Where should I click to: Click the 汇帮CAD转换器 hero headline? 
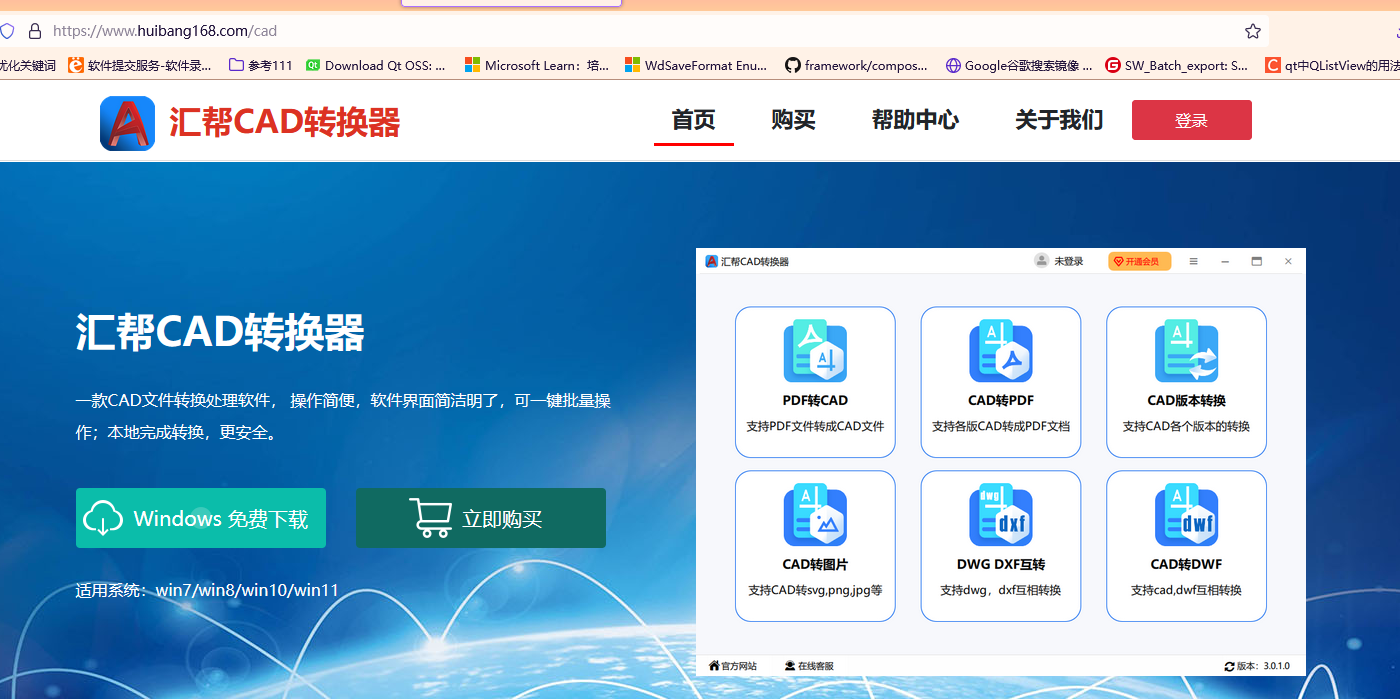[x=220, y=333]
